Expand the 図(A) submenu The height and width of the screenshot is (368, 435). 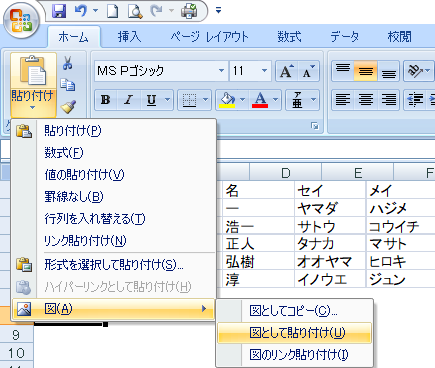(113, 309)
